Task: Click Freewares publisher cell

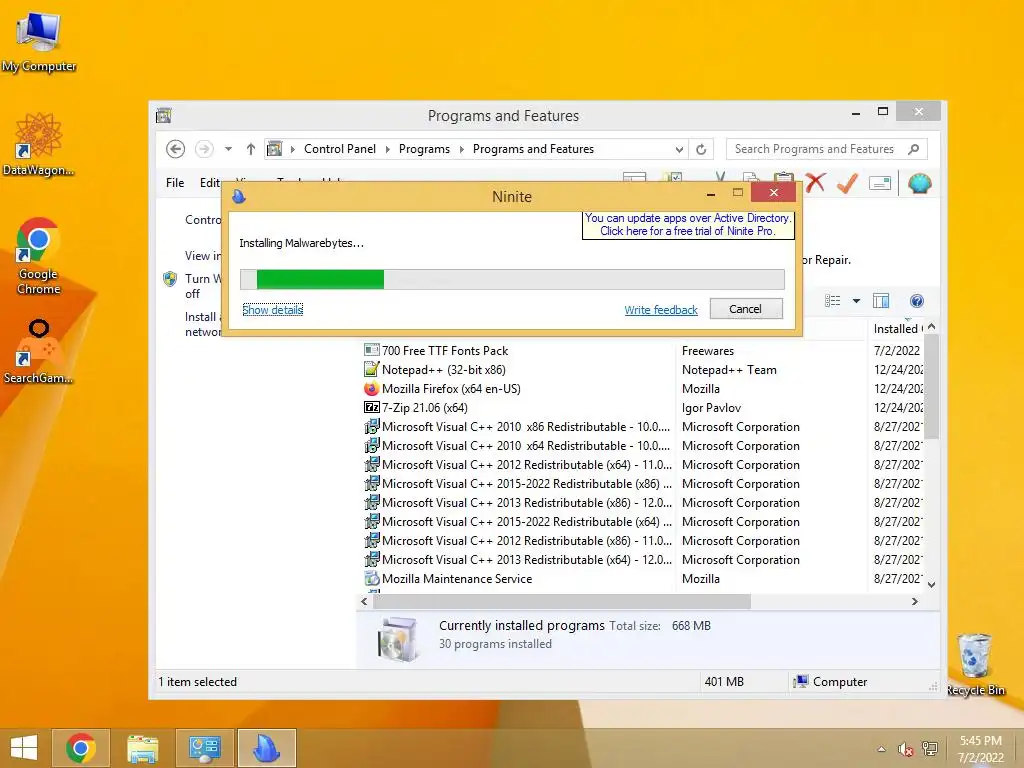Action: [x=708, y=351]
